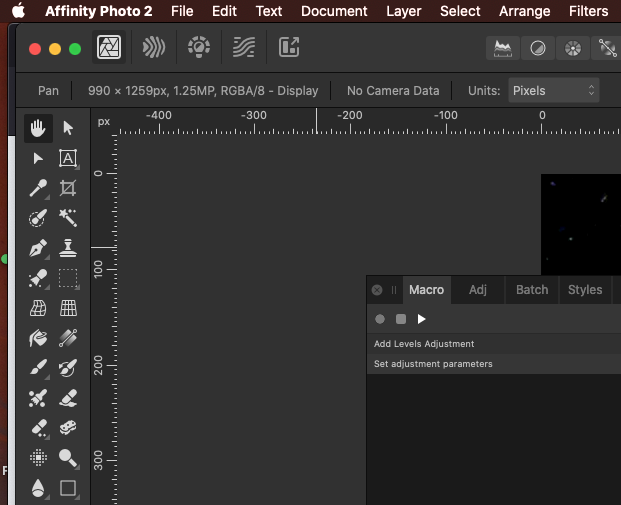Select the pixel grid dotted tool
This screenshot has height=505, width=621.
38,458
